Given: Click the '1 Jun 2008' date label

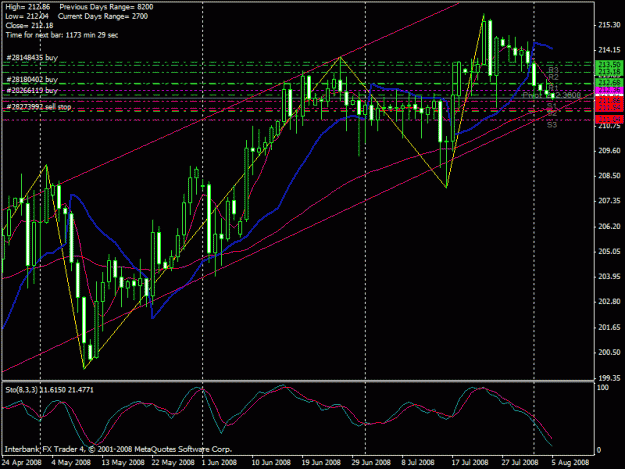Looking at the screenshot, I should [219, 463].
